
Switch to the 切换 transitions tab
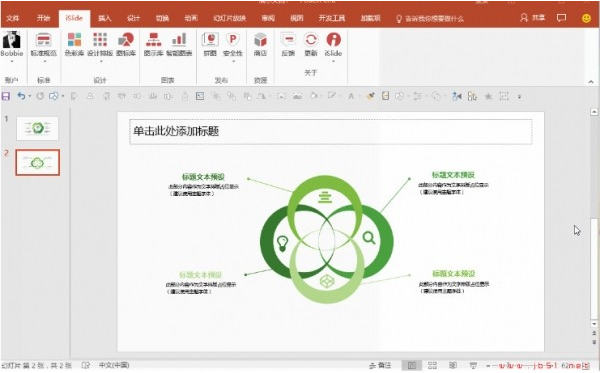pyautogui.click(x=162, y=18)
